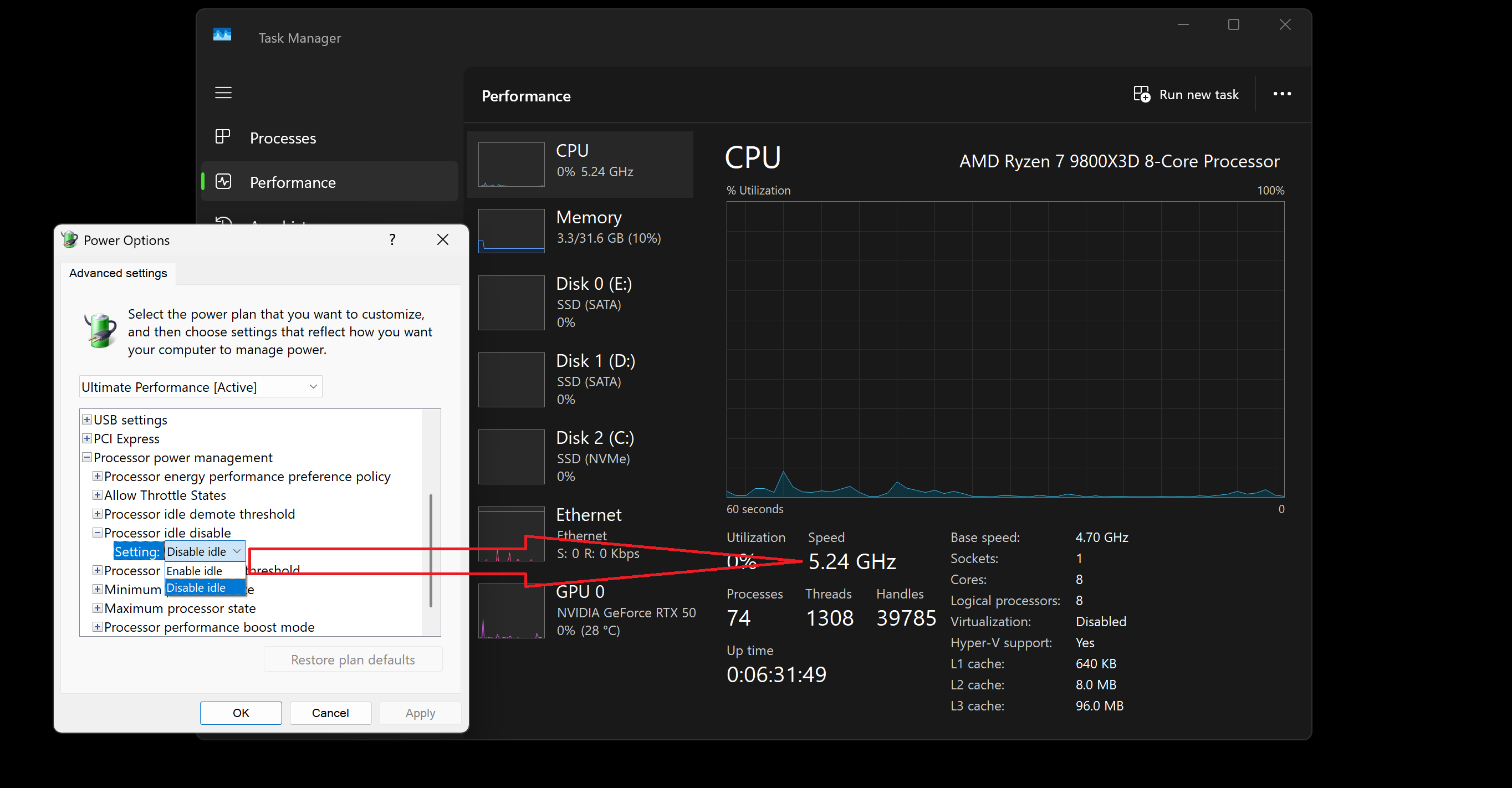Click the Threads count 1308
Viewport: 1512px width, 788px height.
click(x=829, y=618)
